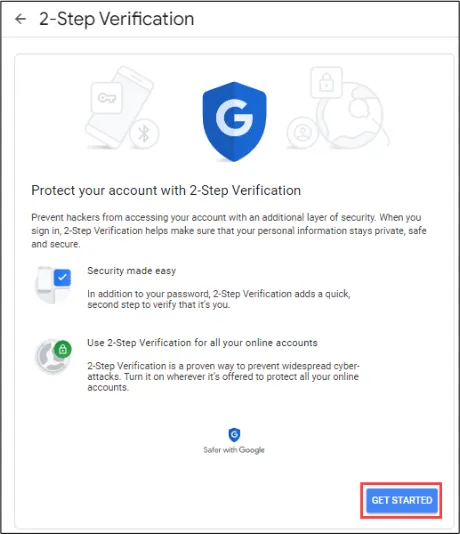The width and height of the screenshot is (460, 534).
Task: Click the padlock card illustration
Action: (326, 82)
